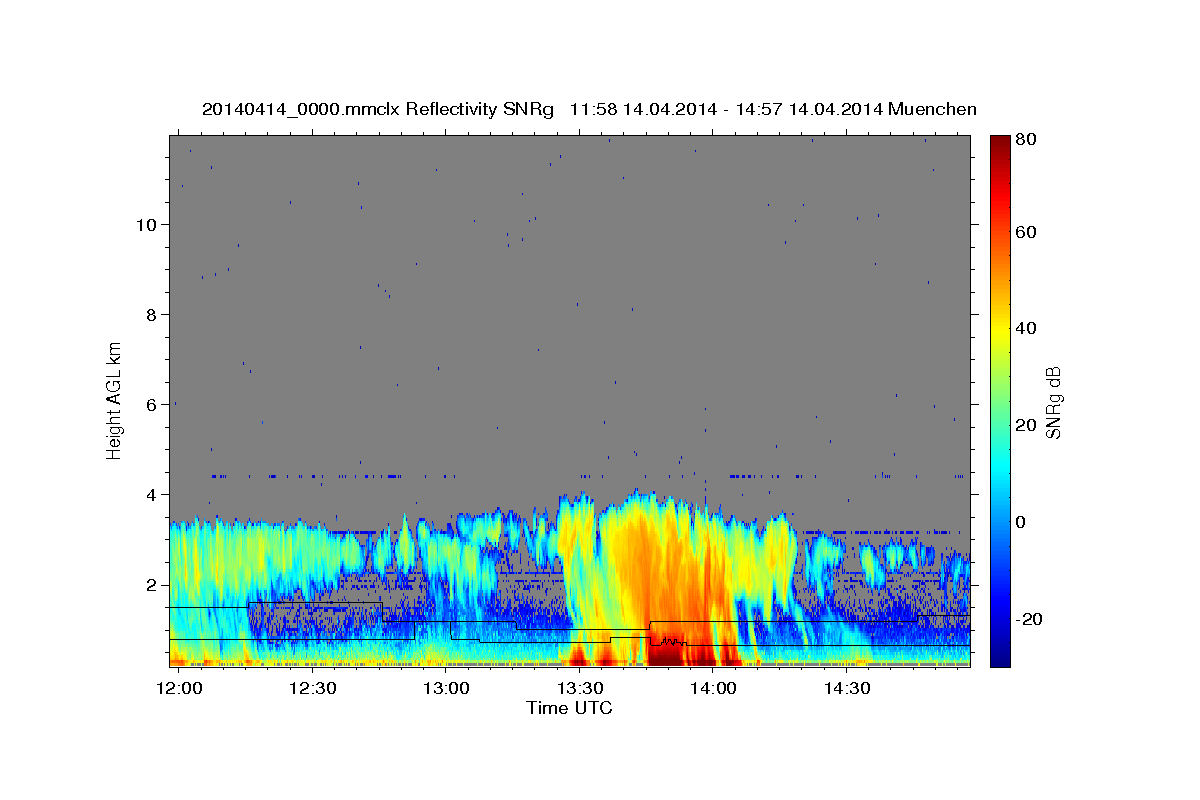The height and width of the screenshot is (800, 1200).
Task: Pick the yellow band of the colorbar
Action: 999,330
